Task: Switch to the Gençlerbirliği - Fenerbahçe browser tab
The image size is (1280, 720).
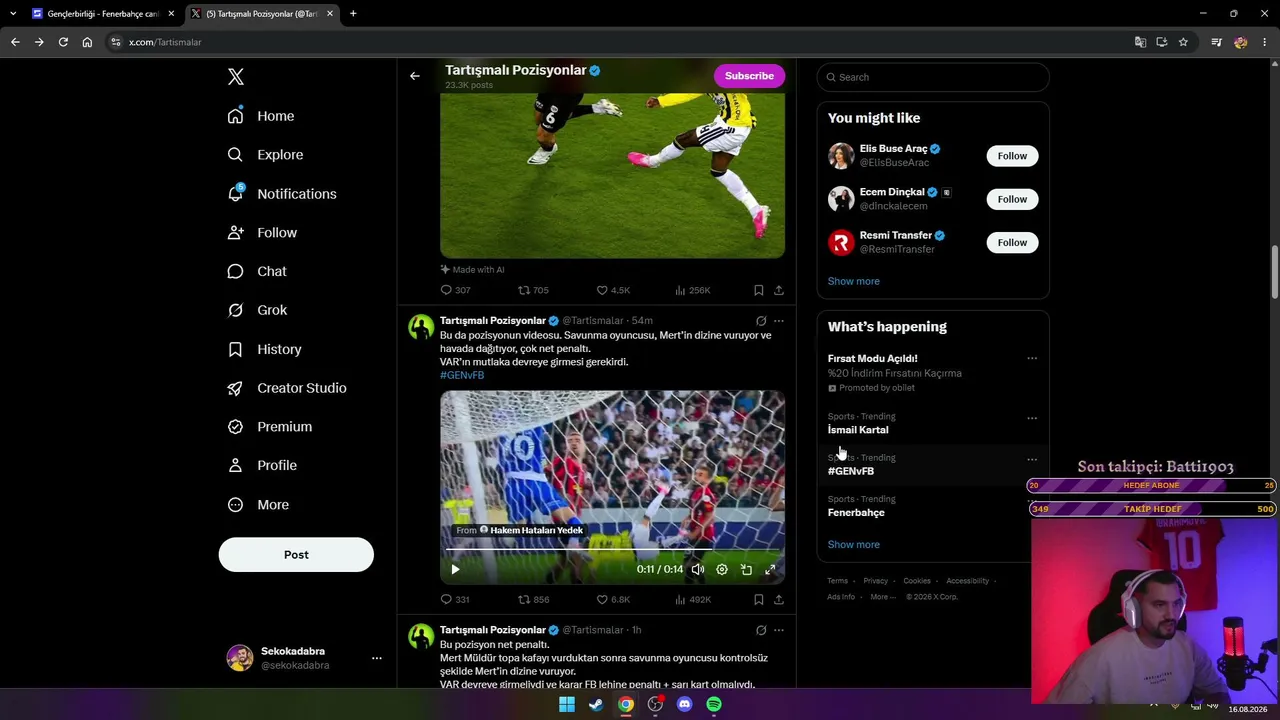Action: coord(104,14)
